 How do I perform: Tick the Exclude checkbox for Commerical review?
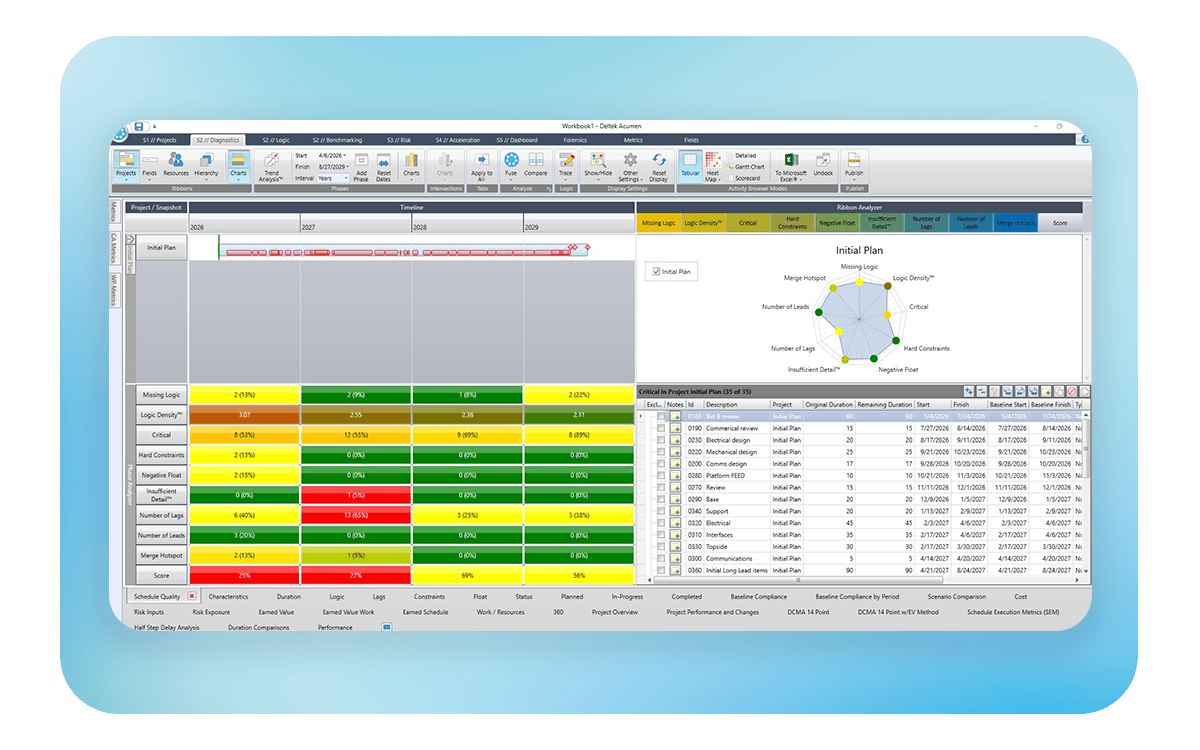click(x=660, y=428)
